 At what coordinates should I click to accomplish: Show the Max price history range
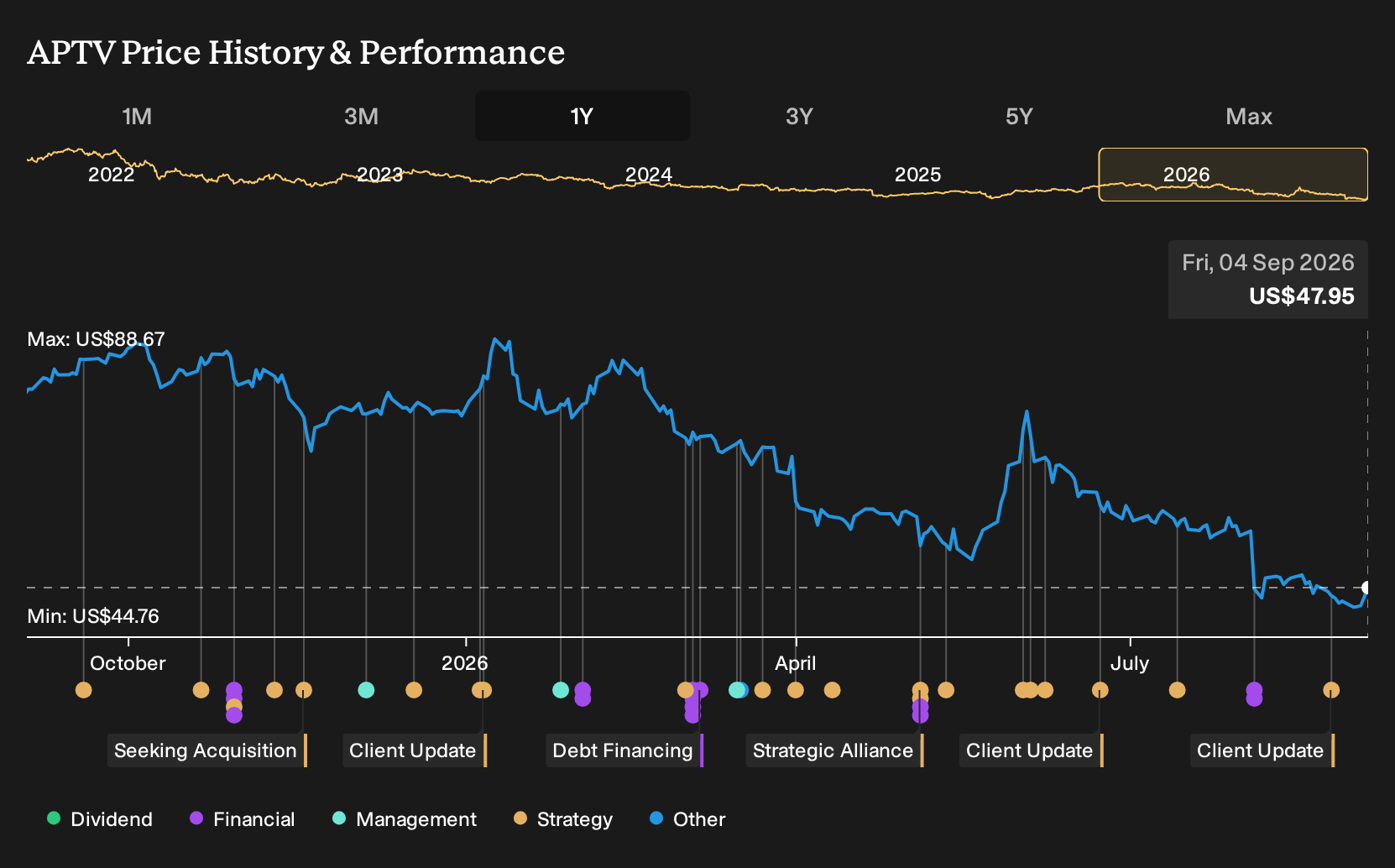tap(1249, 116)
